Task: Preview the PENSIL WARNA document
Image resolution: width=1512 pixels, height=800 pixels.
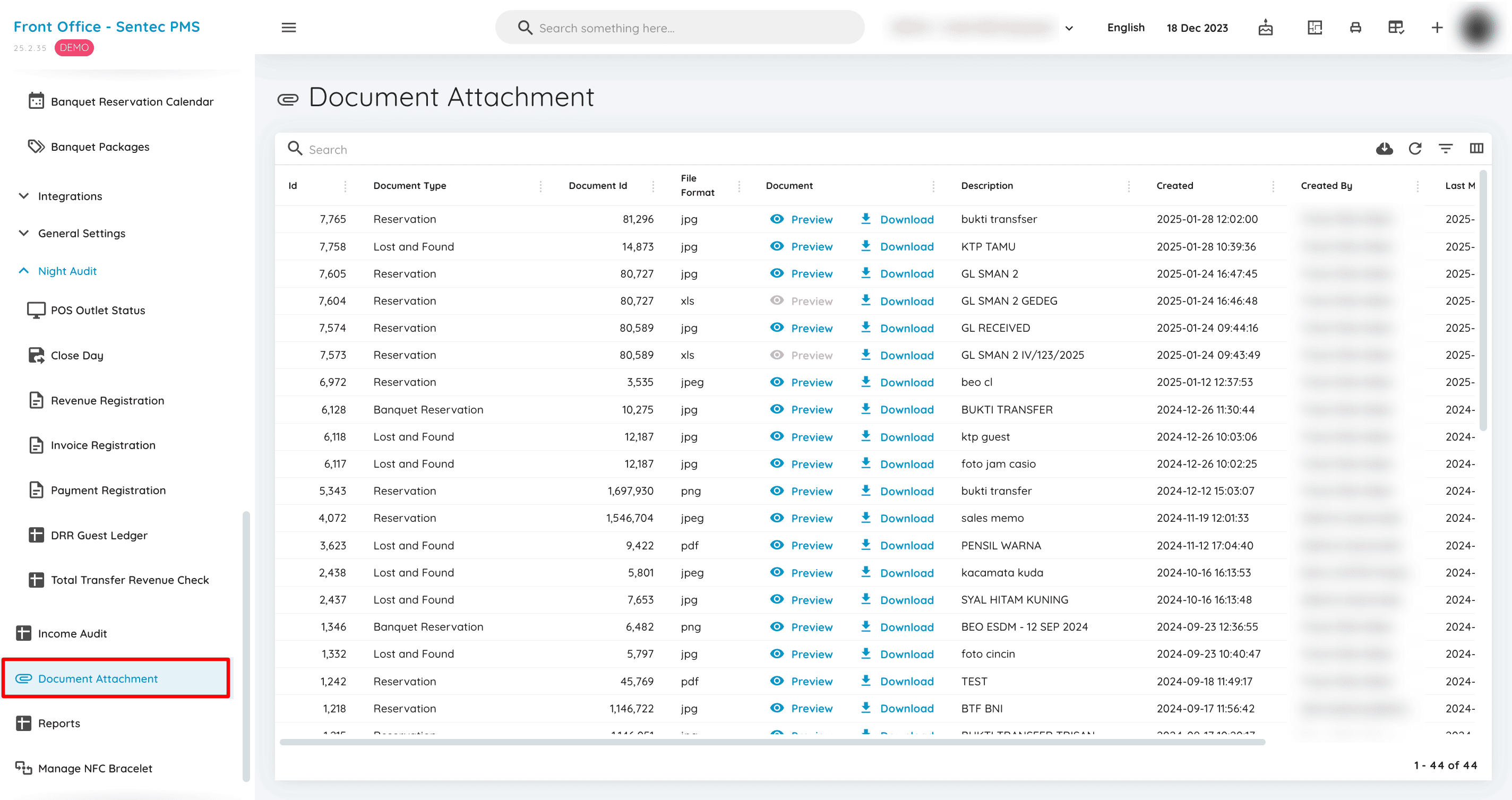Action: 801,545
